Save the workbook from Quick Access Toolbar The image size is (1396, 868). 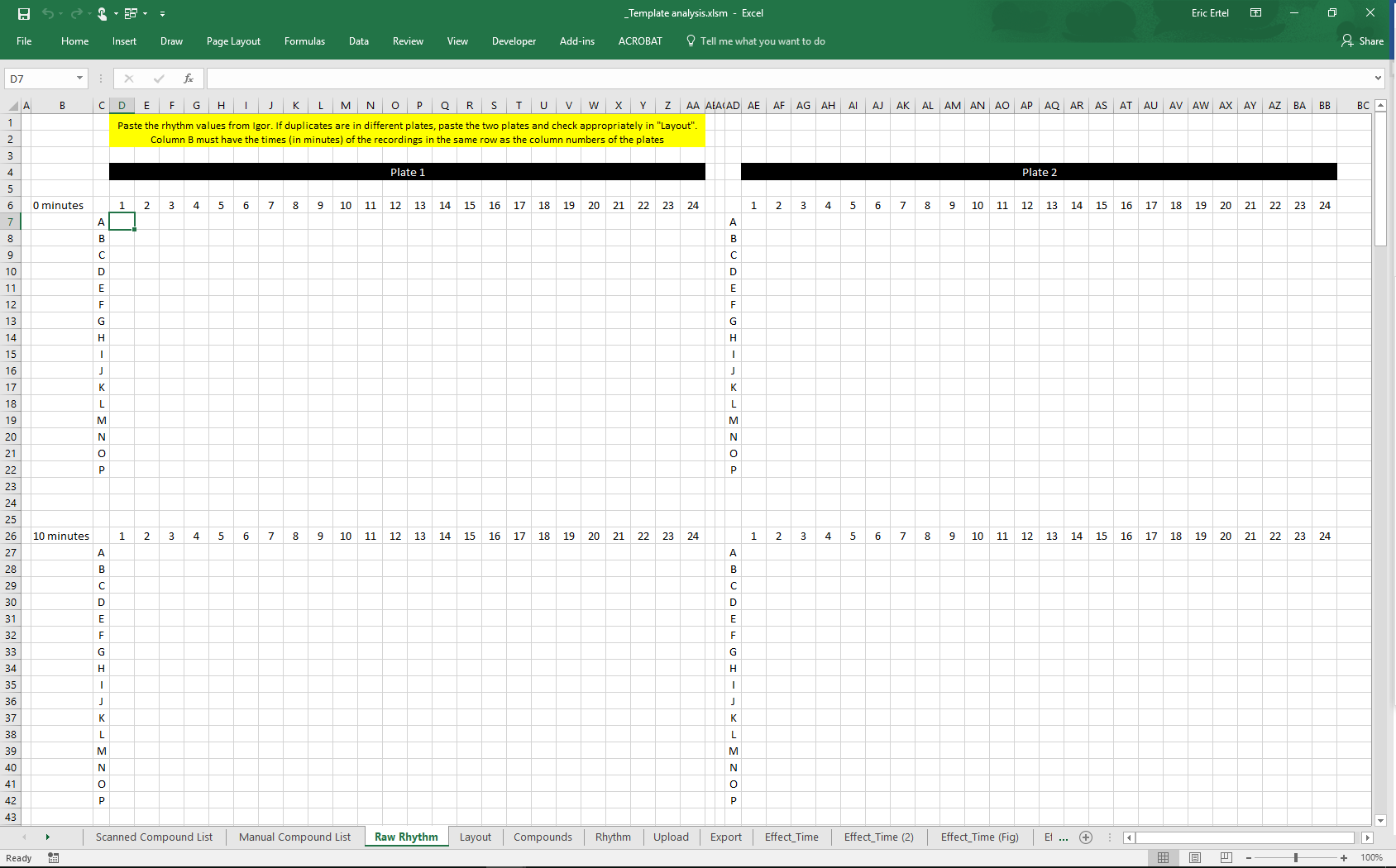24,13
